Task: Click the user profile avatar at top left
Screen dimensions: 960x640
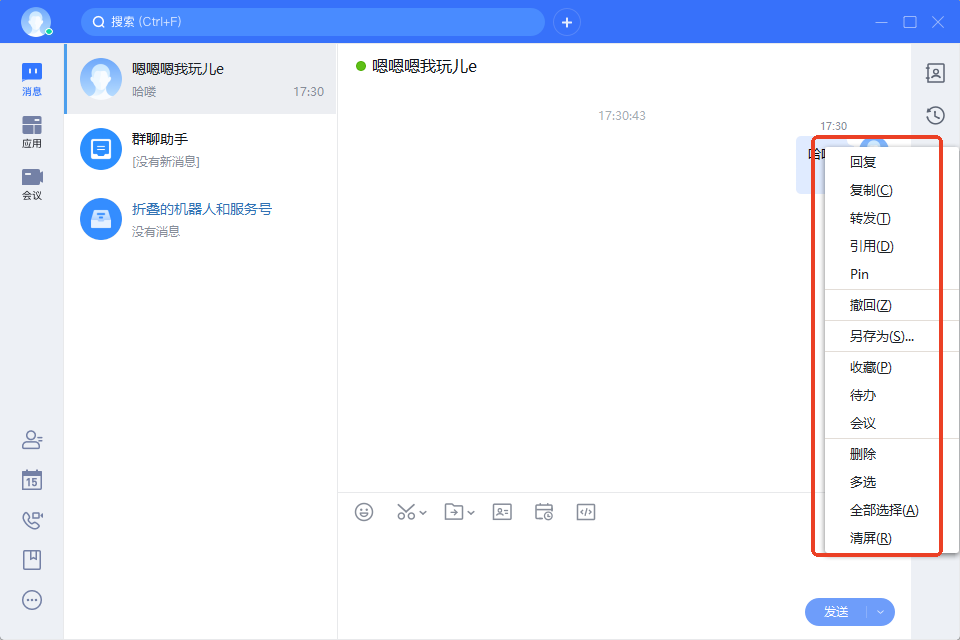Action: [x=36, y=22]
